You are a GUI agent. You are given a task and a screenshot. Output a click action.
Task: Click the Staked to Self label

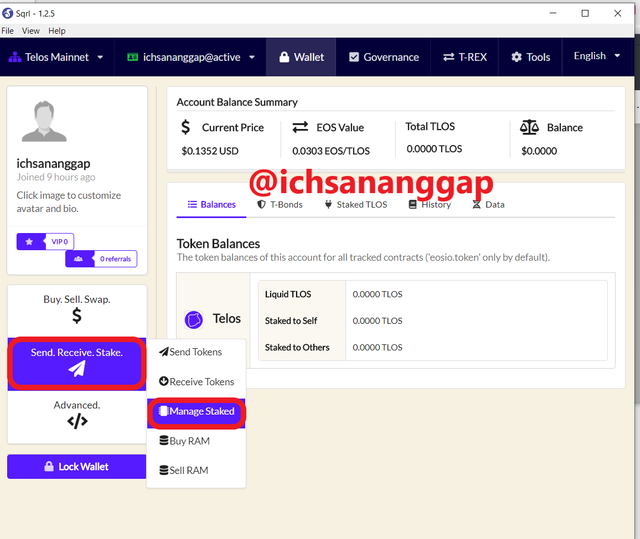[291, 321]
